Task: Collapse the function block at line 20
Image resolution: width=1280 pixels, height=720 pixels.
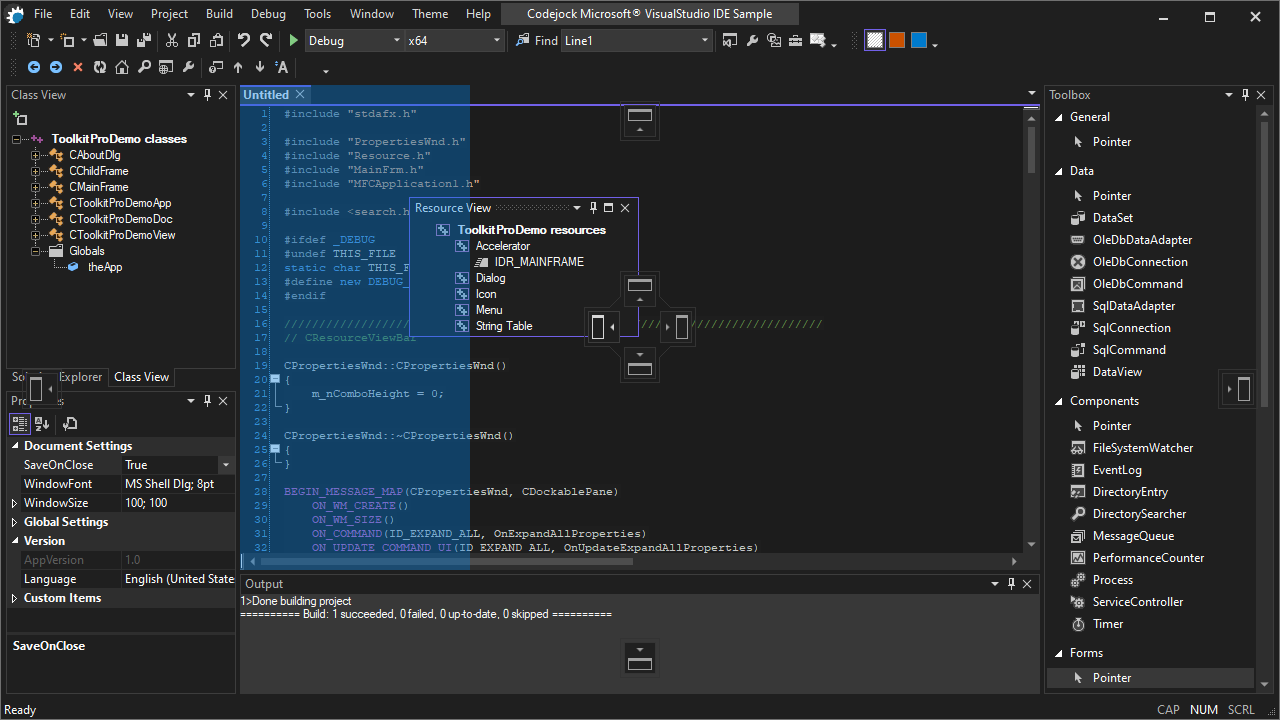Action: [x=275, y=380]
